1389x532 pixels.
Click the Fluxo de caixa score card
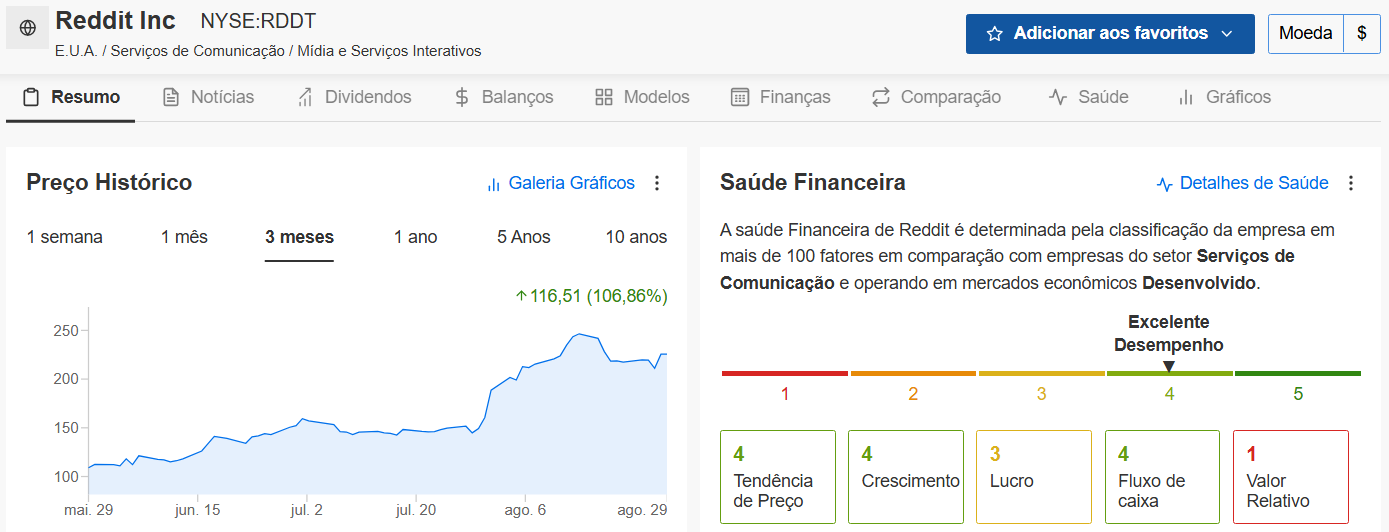[x=1162, y=477]
